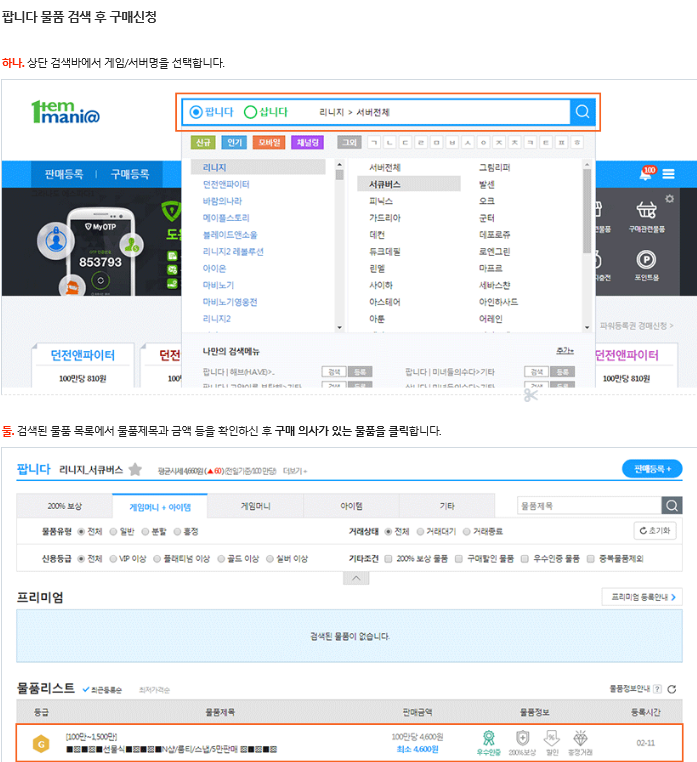
Task: Click the itemmania logo
Action: click(x=65, y=112)
